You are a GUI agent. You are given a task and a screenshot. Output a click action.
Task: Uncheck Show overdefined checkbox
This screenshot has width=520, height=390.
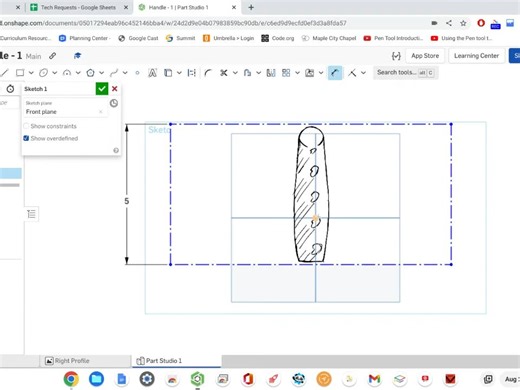coord(26,138)
